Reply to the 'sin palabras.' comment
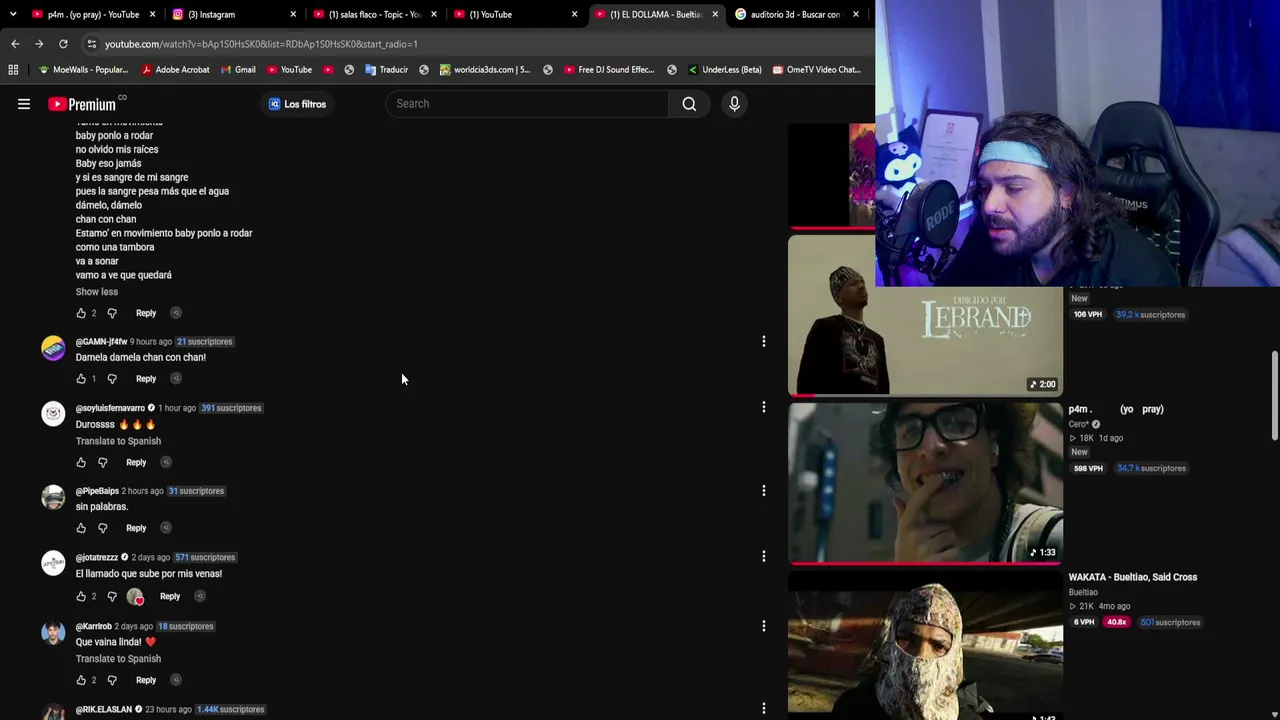1280x720 pixels. point(136,528)
